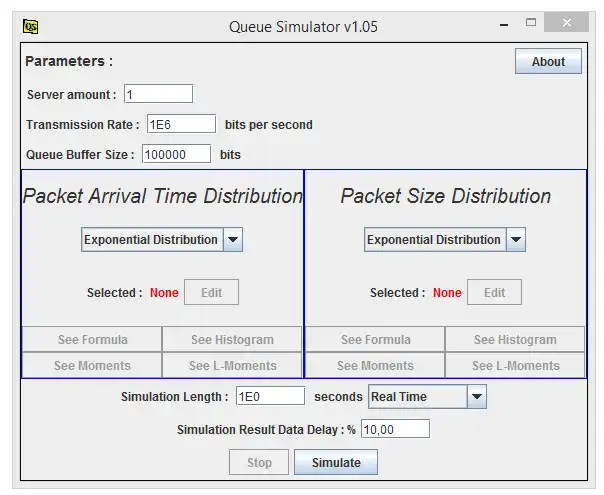
Task: Edit the Simulation Length field
Action: [270, 396]
